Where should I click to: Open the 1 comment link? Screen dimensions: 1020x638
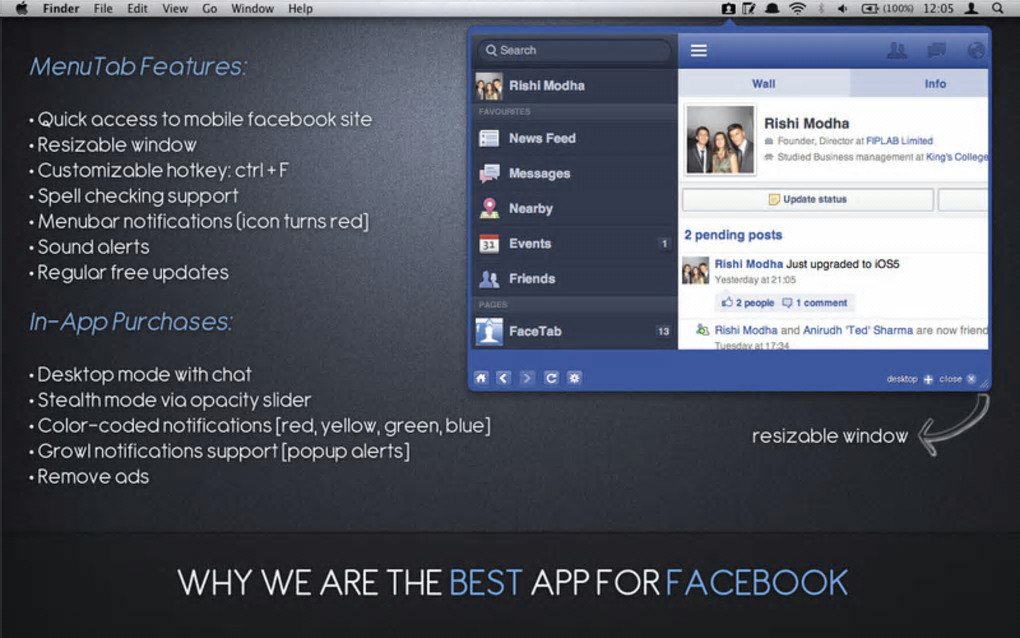pos(814,303)
